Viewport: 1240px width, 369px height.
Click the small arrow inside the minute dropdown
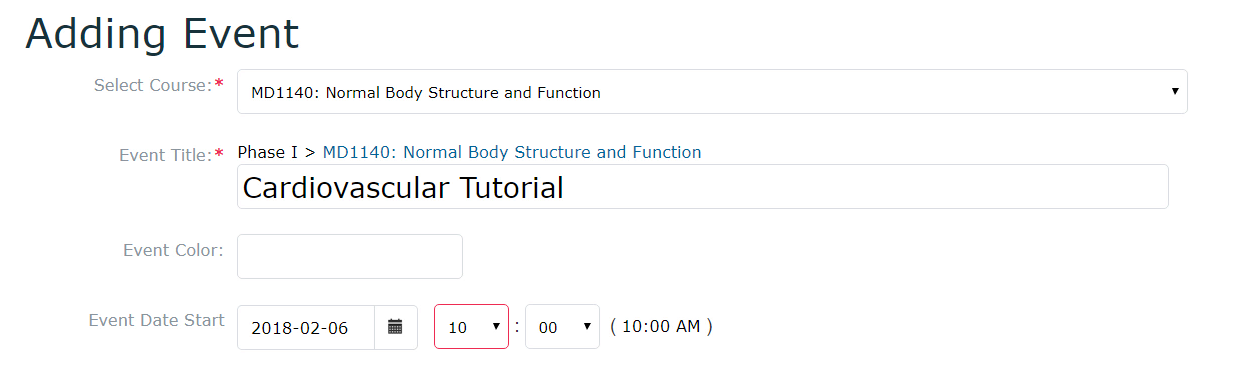587,327
